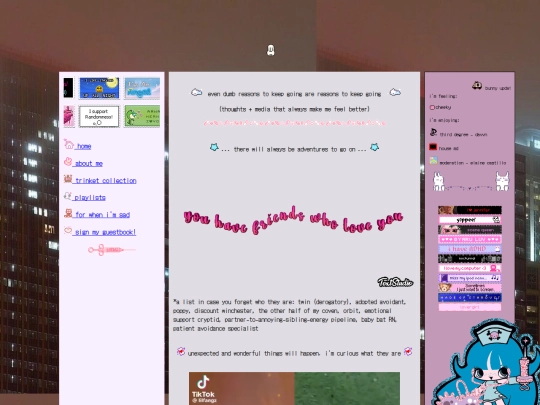The width and height of the screenshot is (540, 405).
Task: Open the for when i'm sad link
Action: (102, 215)
